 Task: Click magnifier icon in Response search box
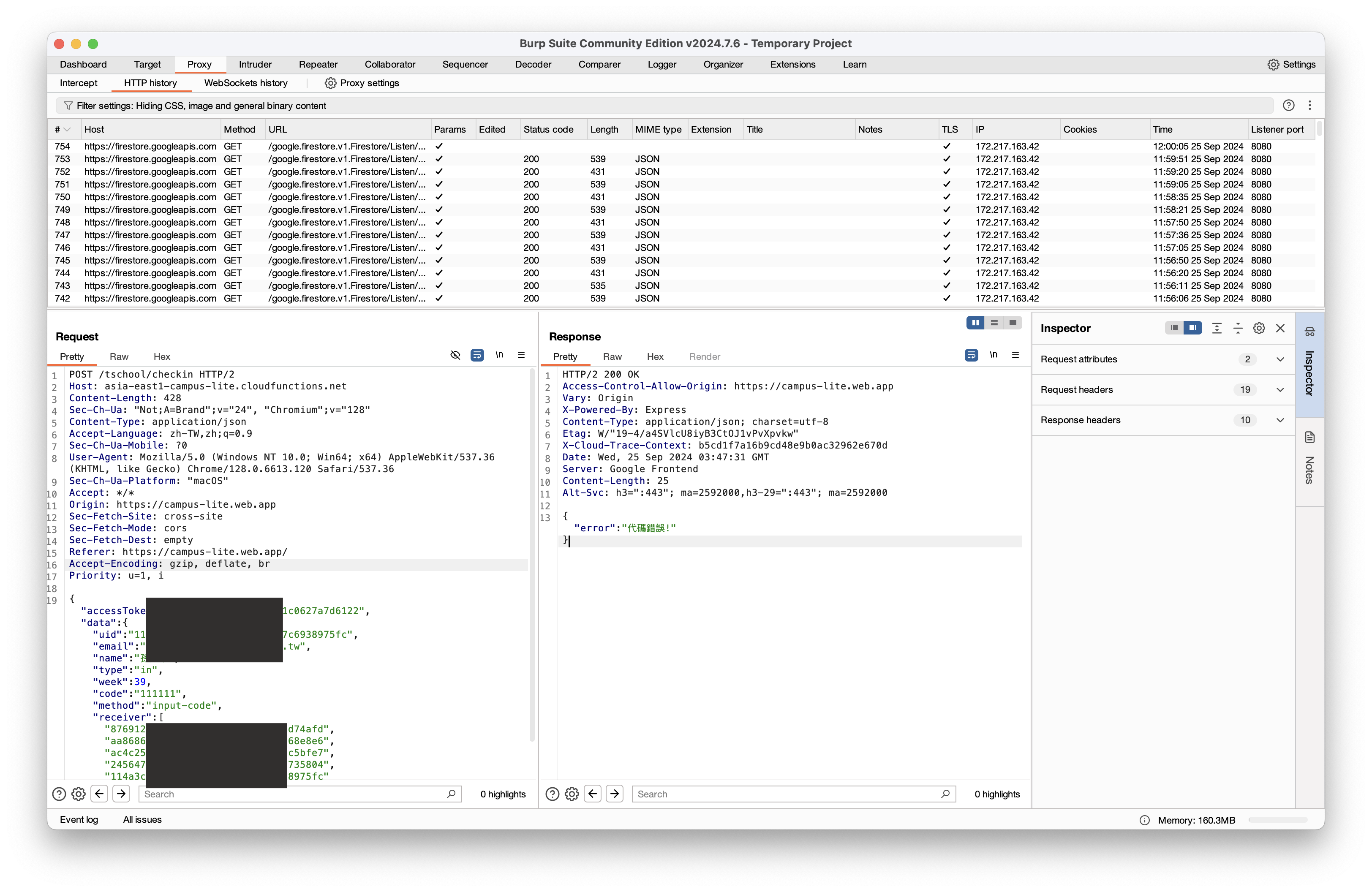coord(945,794)
